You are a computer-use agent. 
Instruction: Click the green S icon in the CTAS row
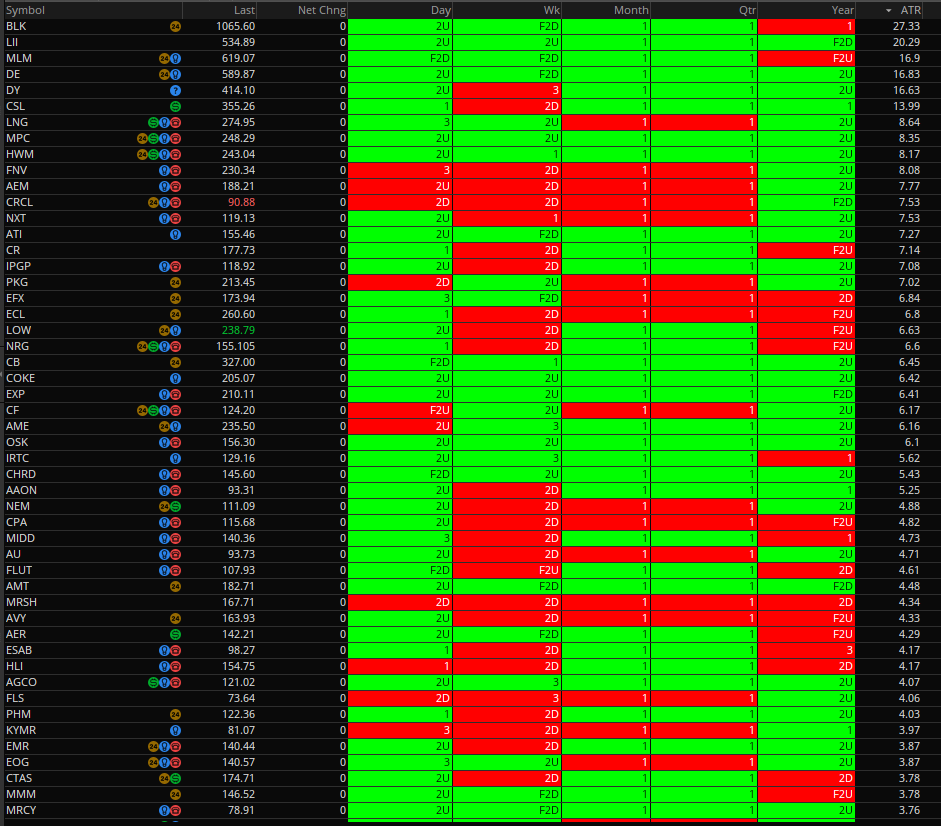[175, 779]
